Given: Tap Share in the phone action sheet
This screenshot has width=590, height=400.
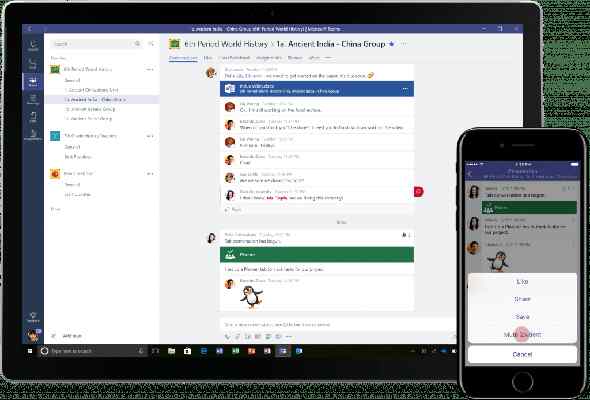Looking at the screenshot, I should pyautogui.click(x=522, y=299).
